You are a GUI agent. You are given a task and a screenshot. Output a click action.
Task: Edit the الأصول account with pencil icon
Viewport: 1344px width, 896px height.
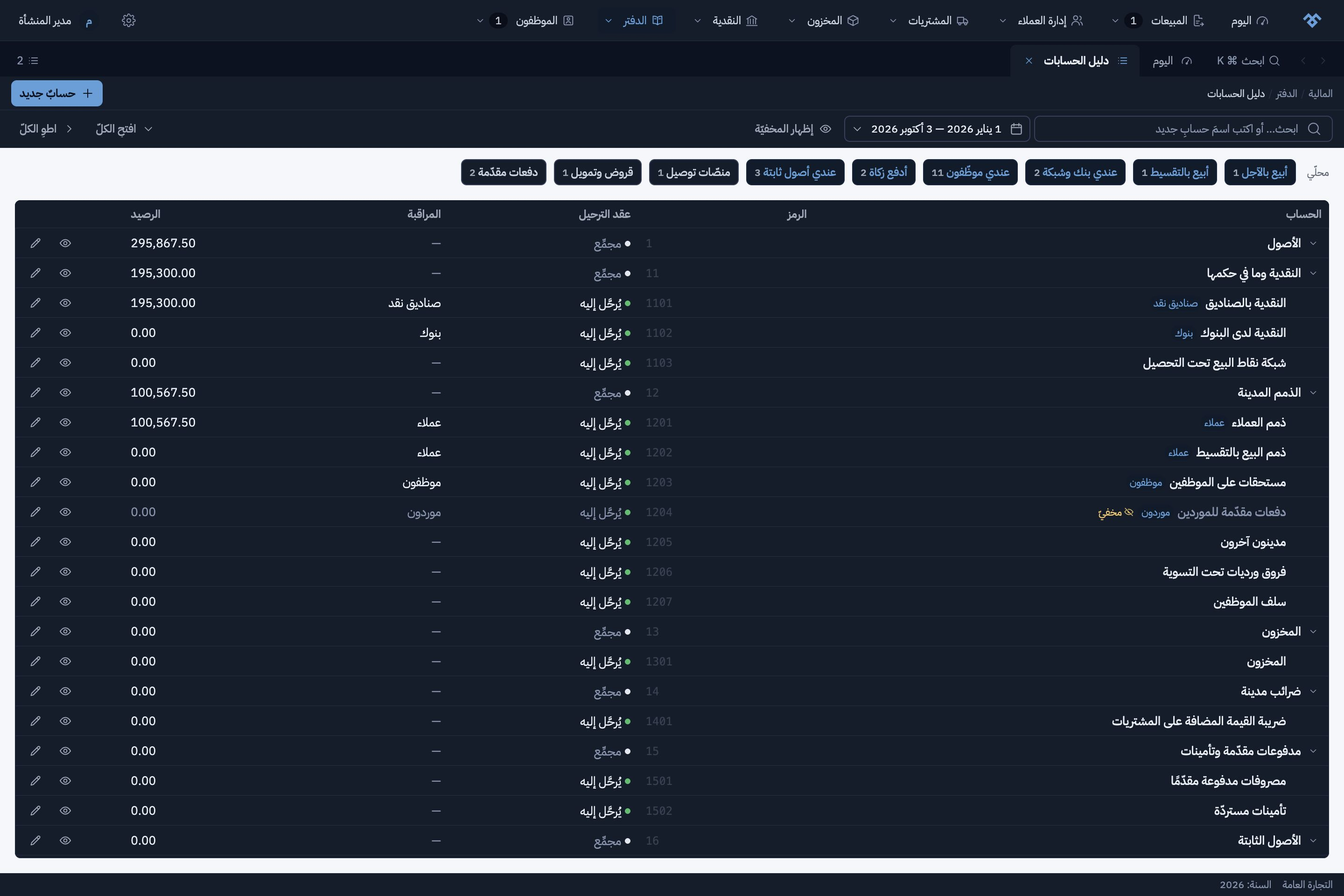(x=35, y=243)
